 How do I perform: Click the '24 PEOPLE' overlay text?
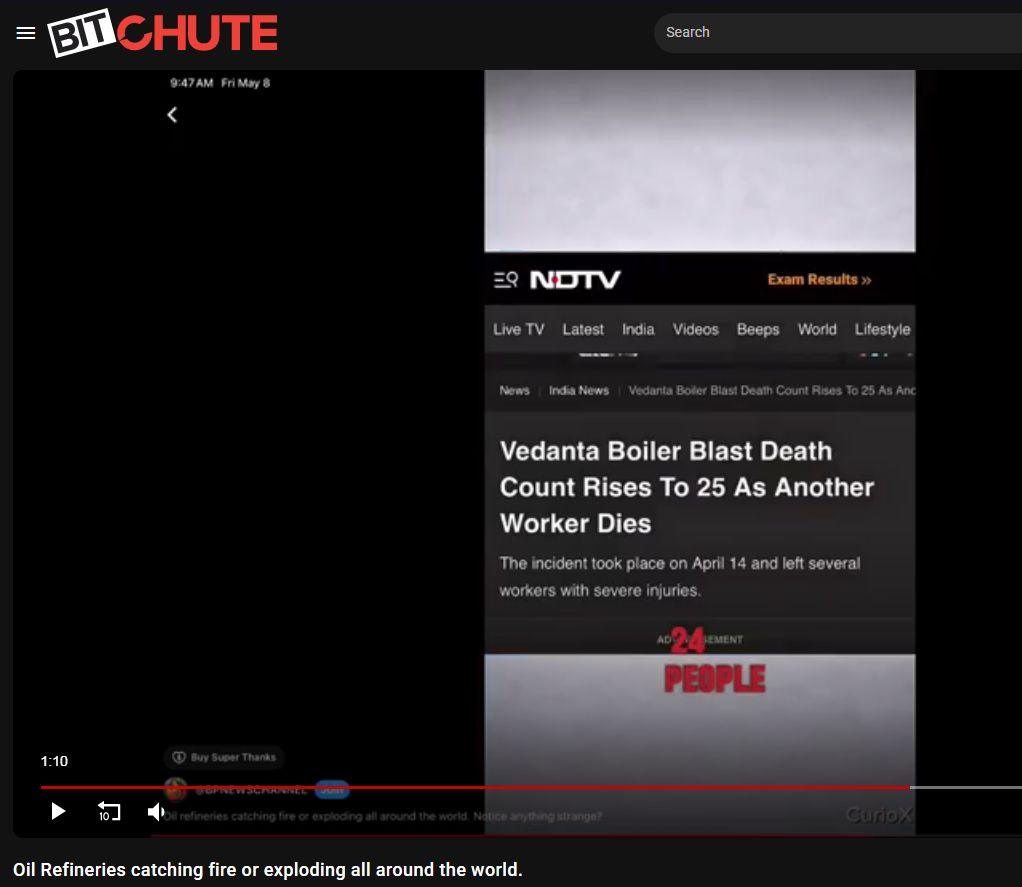click(x=714, y=660)
